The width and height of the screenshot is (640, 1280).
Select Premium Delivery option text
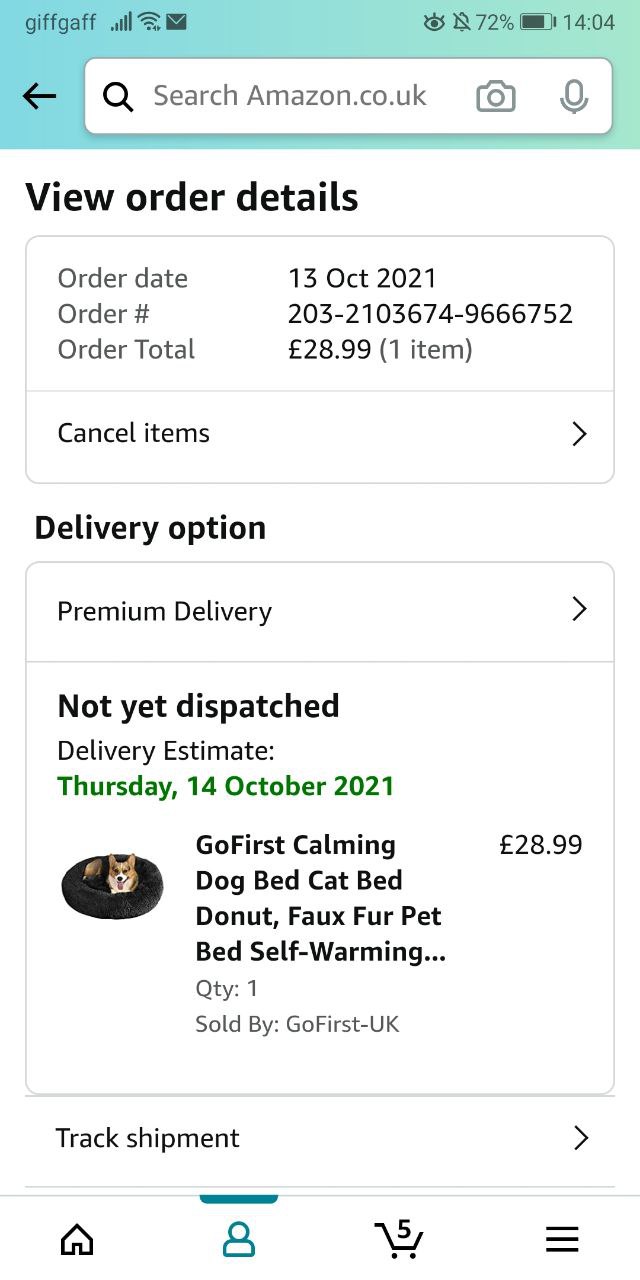pos(165,611)
